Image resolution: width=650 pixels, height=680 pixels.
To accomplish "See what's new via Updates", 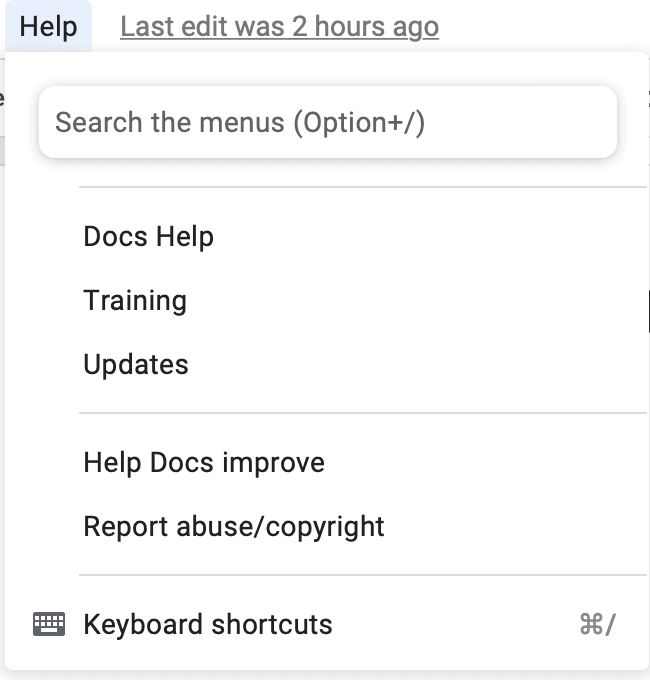I will click(327, 364).
